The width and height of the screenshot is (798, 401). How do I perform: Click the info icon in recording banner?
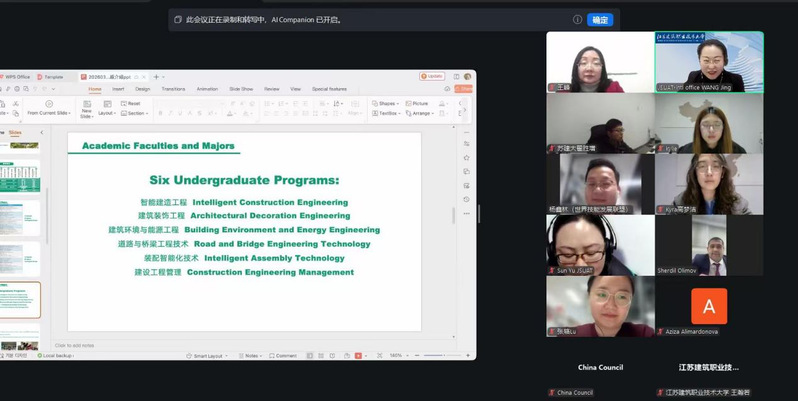click(x=577, y=19)
